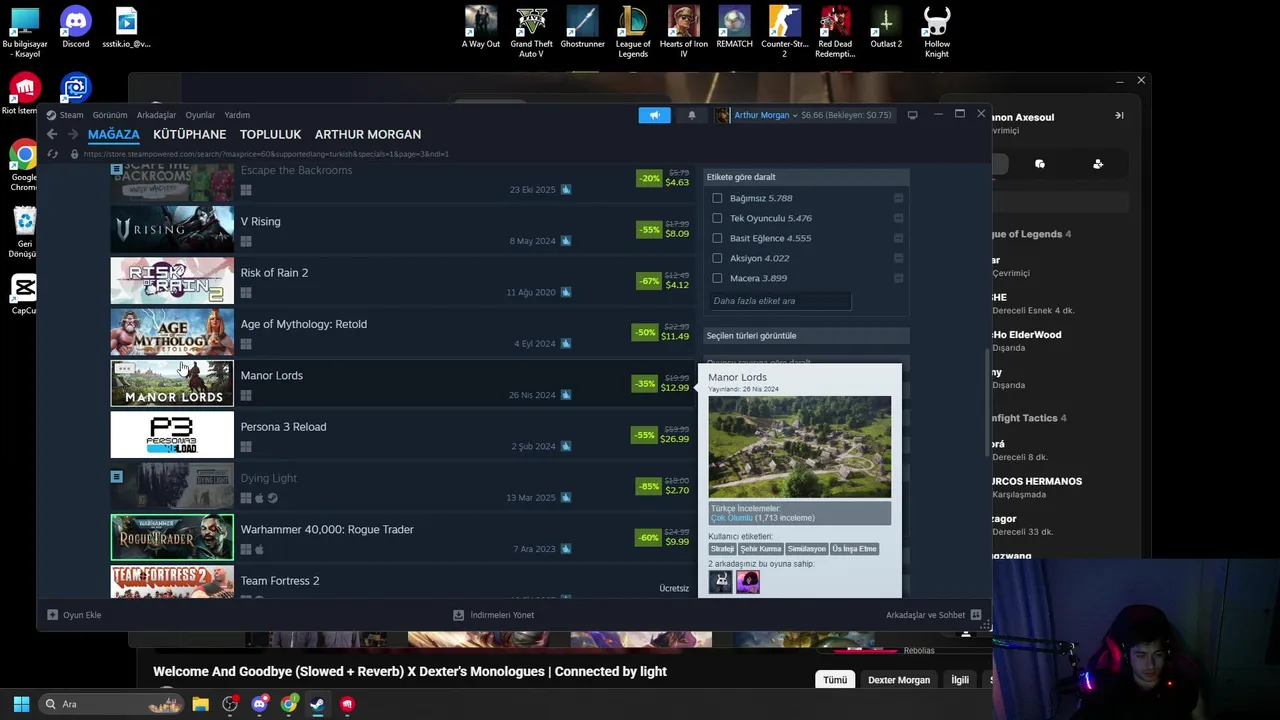Open the Dying Light listing
The image size is (1280, 720).
(402, 486)
